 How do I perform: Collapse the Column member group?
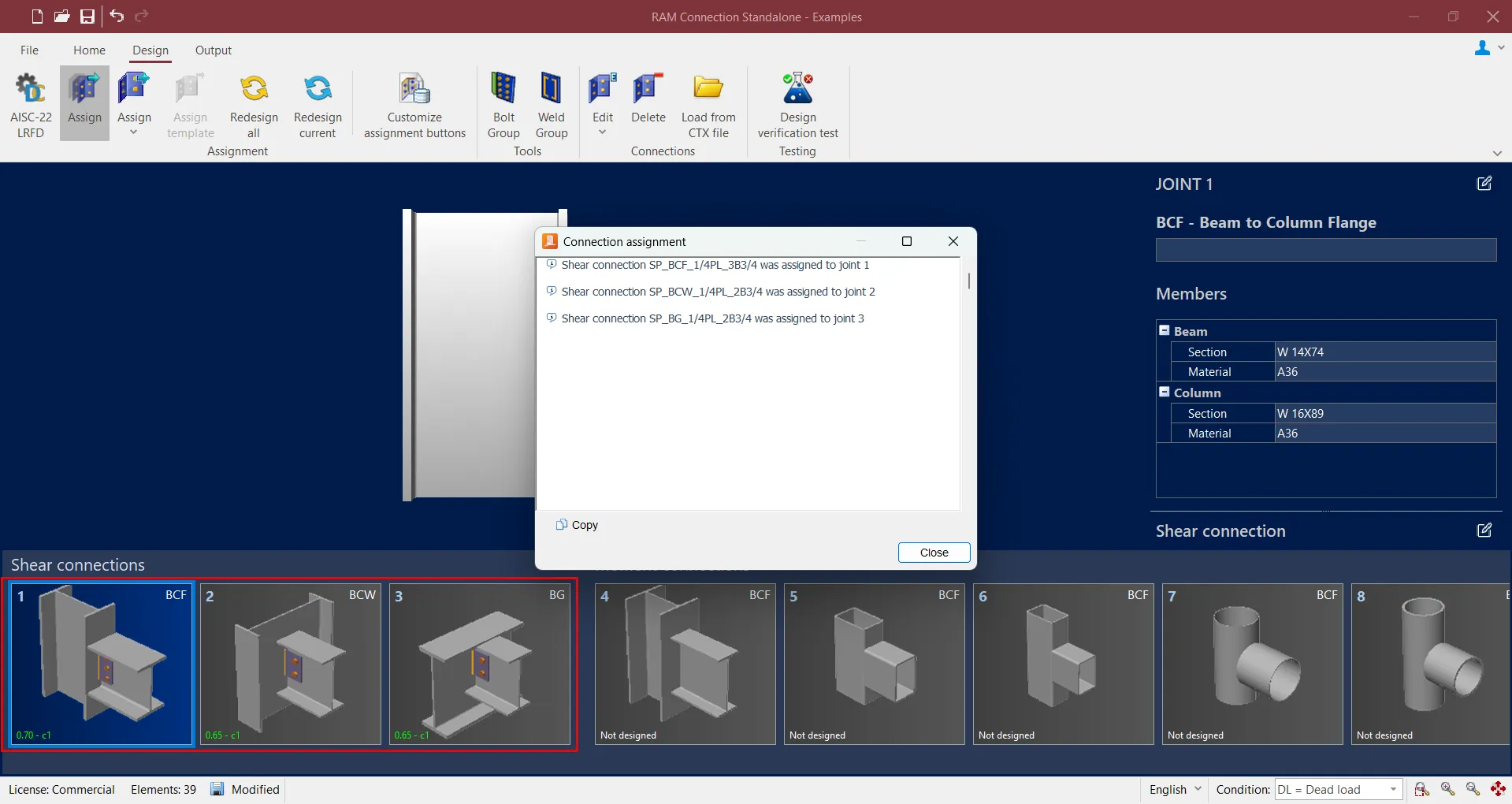click(1165, 392)
